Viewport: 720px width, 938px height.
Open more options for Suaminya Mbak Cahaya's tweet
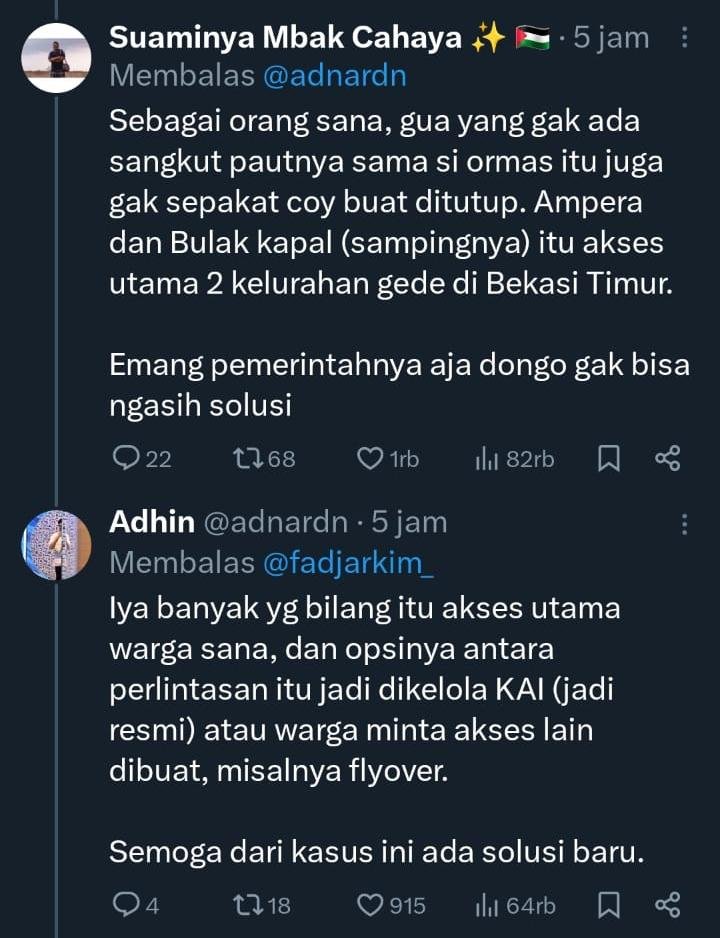click(x=685, y=38)
